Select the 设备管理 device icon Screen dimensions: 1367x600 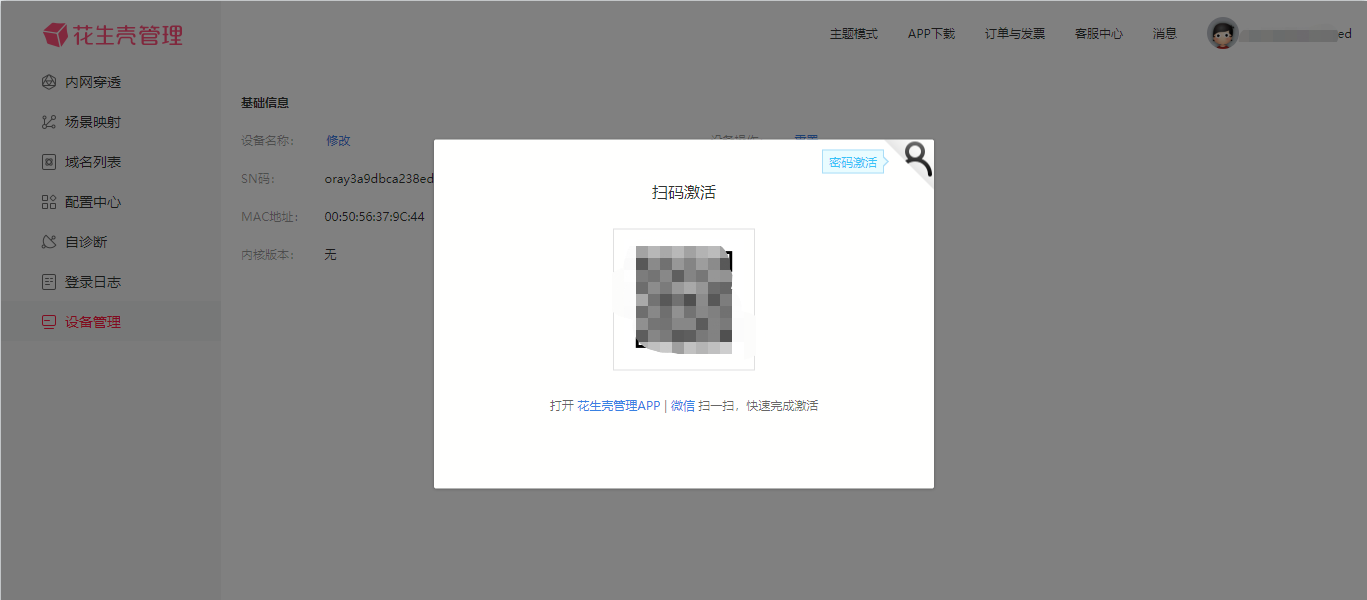(x=48, y=322)
